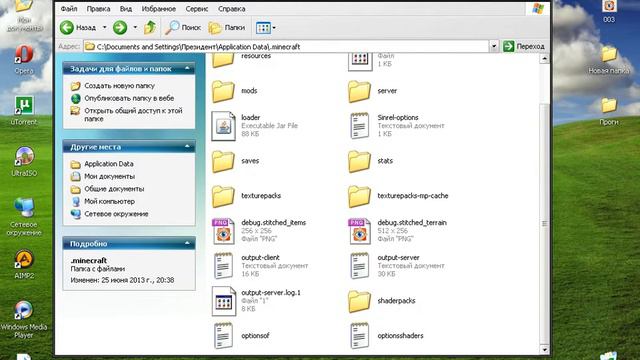Open the Файл menu
This screenshot has height=360, width=640.
(69, 9)
